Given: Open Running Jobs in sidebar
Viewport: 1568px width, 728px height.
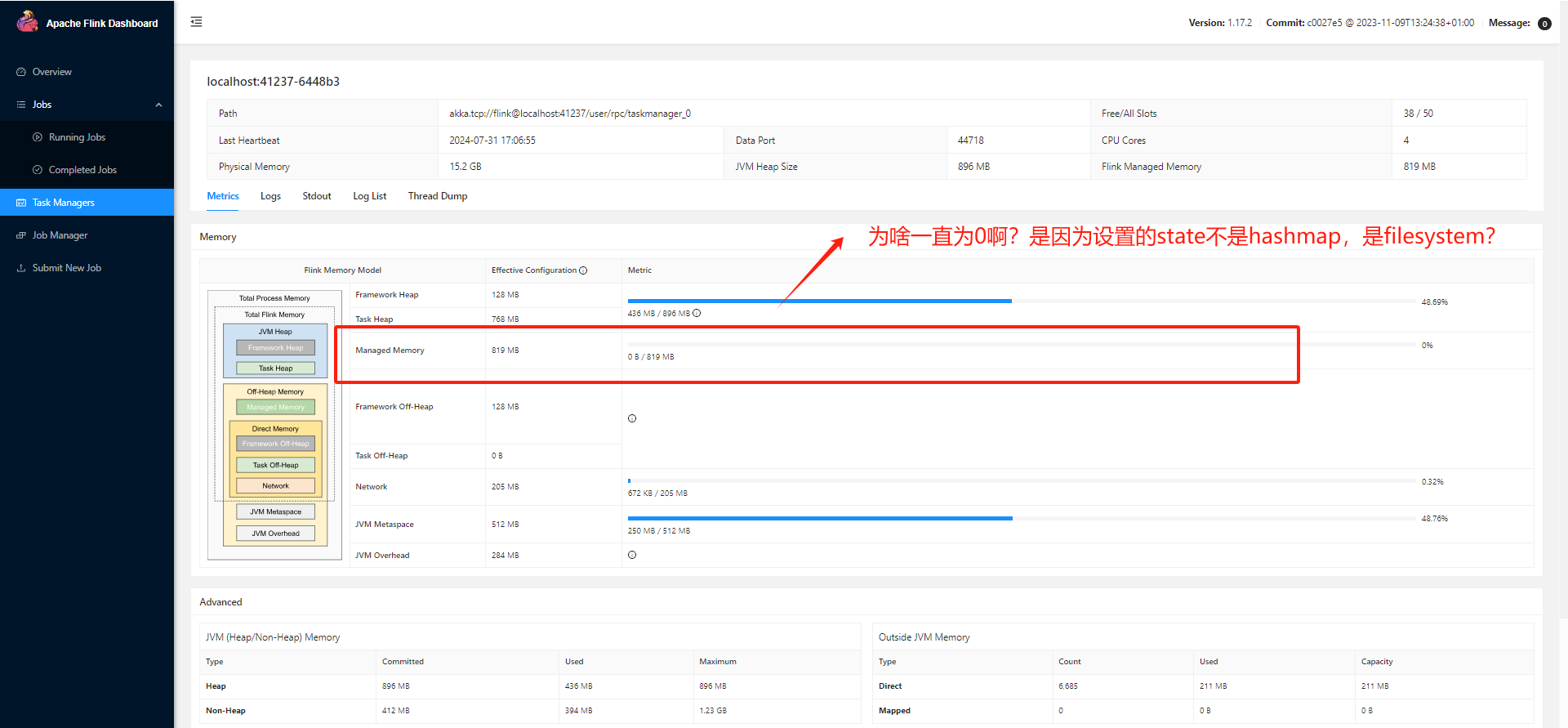Looking at the screenshot, I should [x=87, y=137].
